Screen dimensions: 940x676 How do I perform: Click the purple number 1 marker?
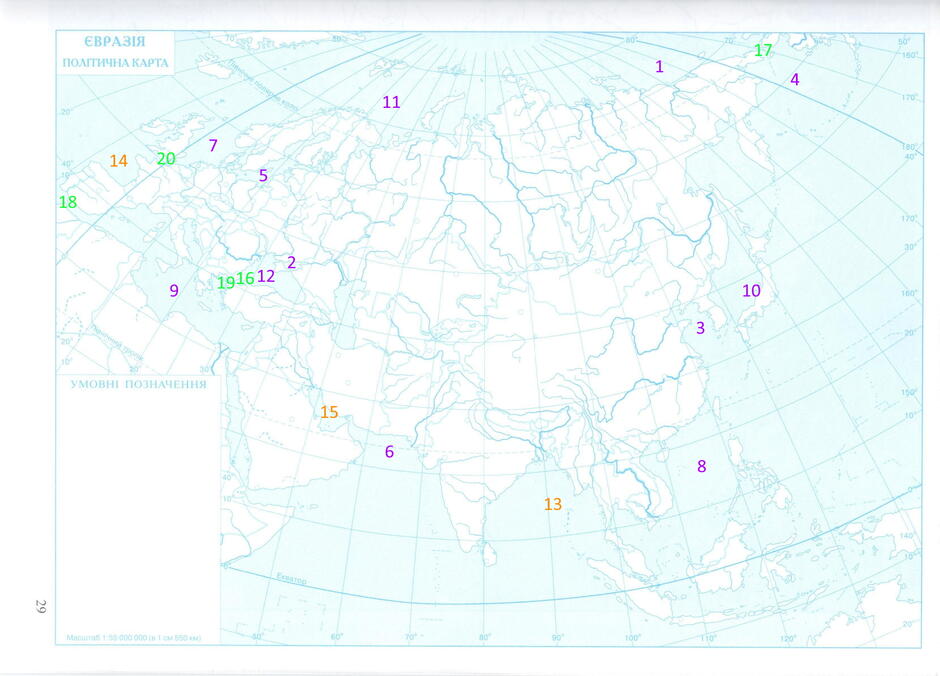point(659,67)
